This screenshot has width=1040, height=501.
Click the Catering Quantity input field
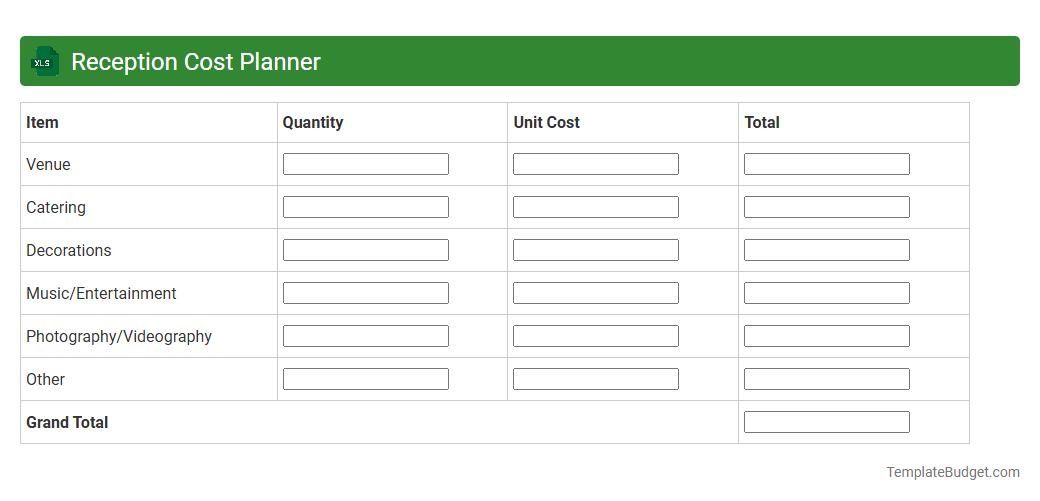[x=365, y=207]
